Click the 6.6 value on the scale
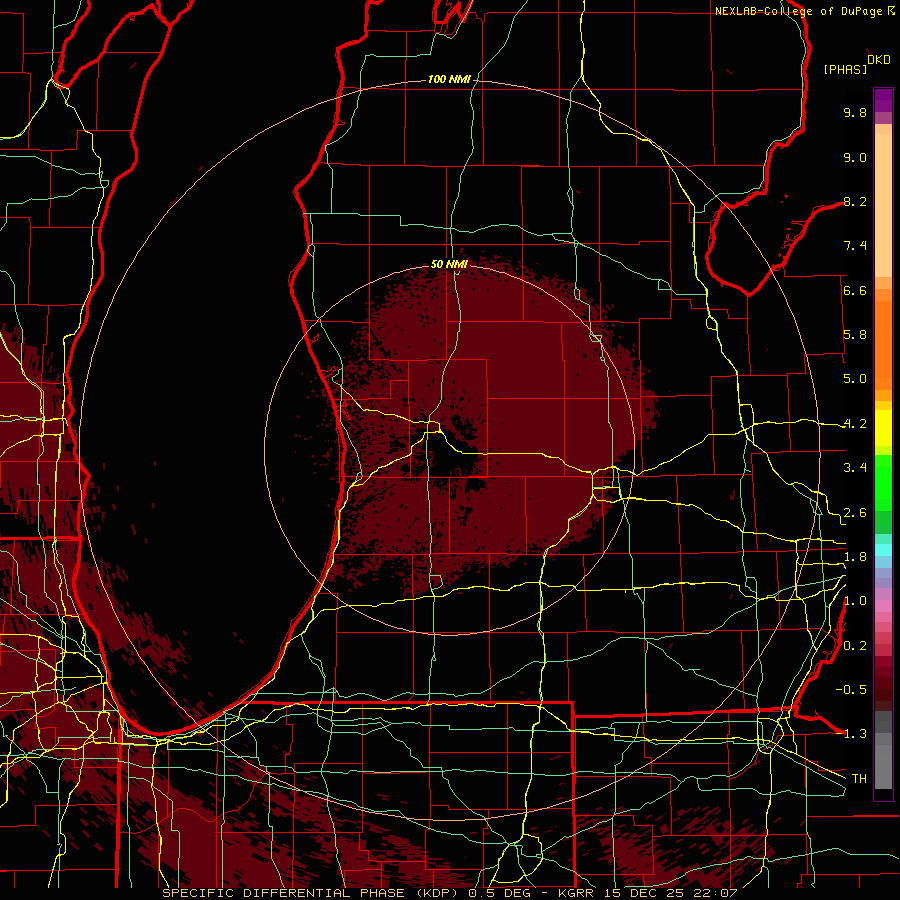The width and height of the screenshot is (900, 900). (x=855, y=290)
